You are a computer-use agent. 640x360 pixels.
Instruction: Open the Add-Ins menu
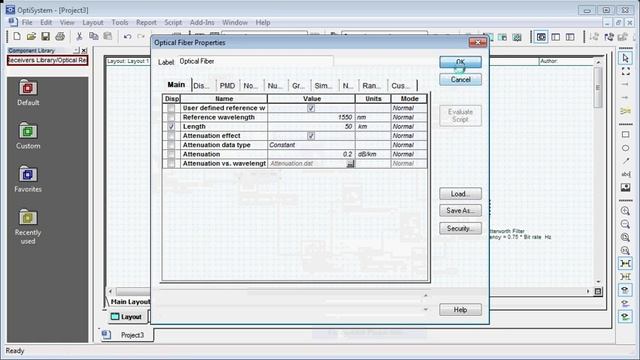click(x=202, y=22)
